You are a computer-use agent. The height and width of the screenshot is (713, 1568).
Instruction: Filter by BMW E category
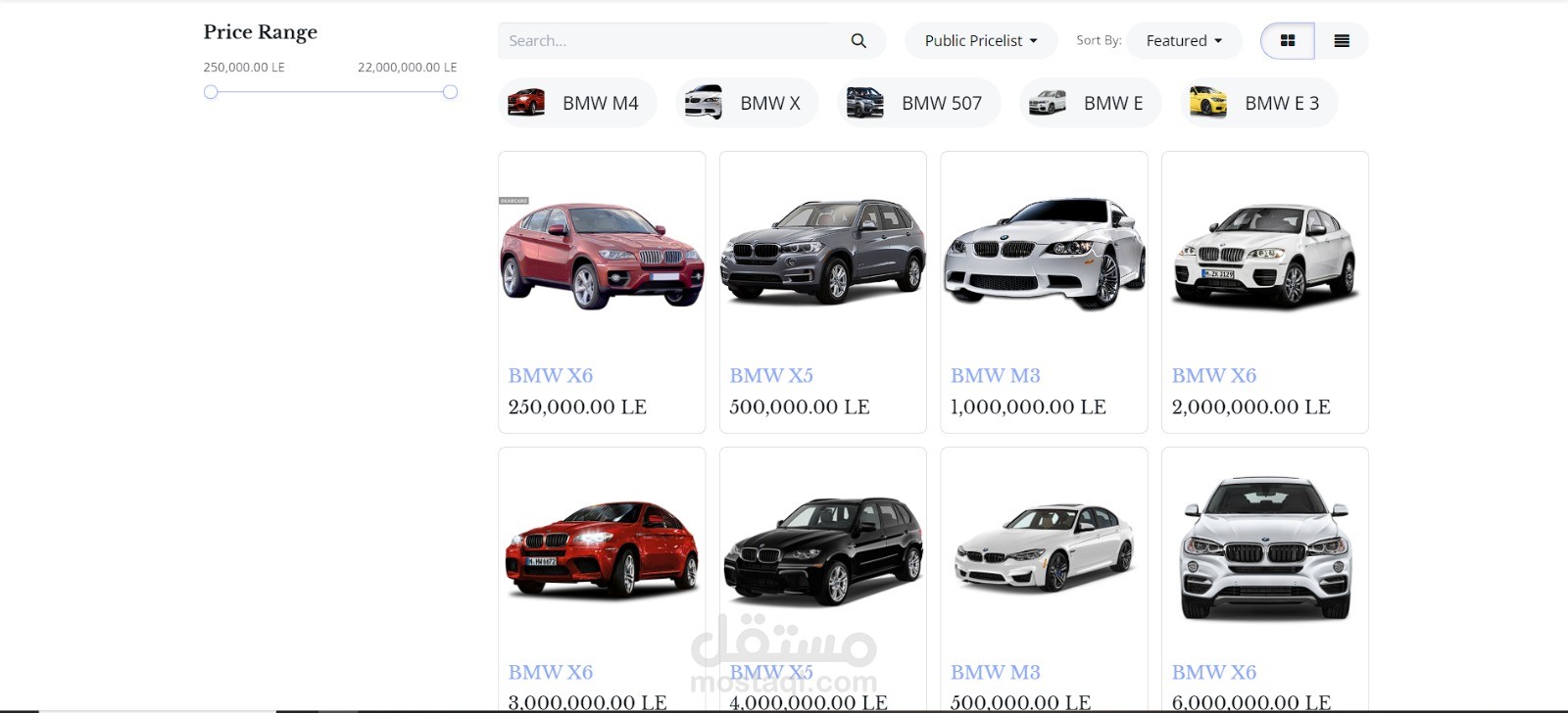pyautogui.click(x=1091, y=103)
